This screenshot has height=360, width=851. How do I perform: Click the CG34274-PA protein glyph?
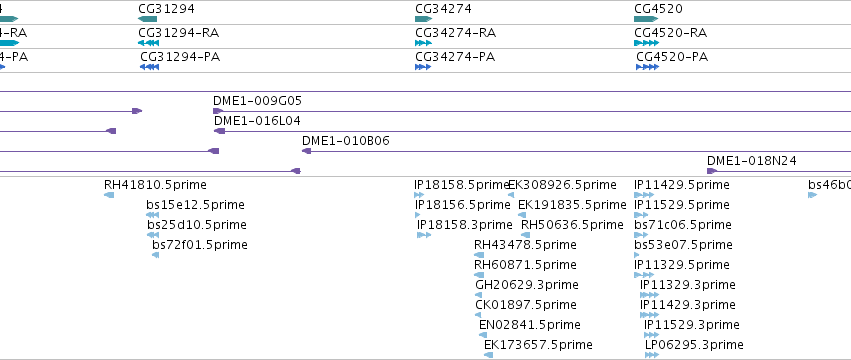423,67
